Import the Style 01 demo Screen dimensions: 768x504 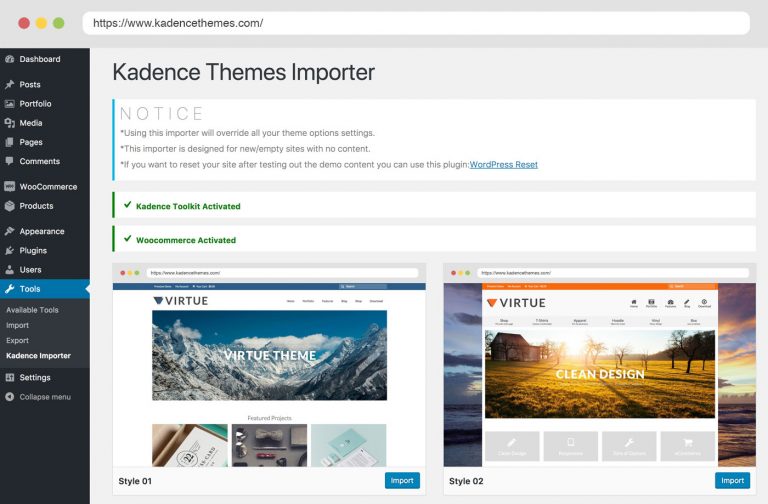click(402, 480)
